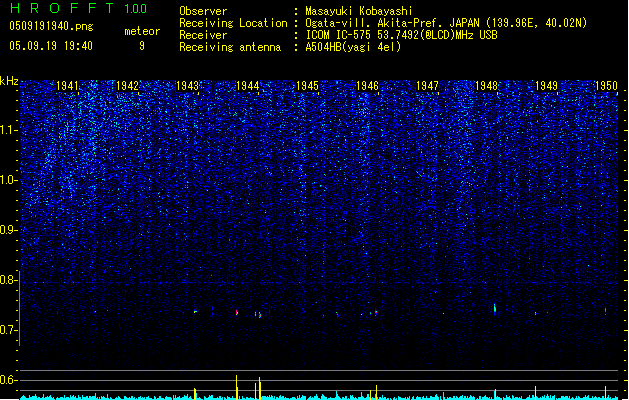Click the 1945 time marker
This screenshot has height=400, width=629.
(x=307, y=86)
